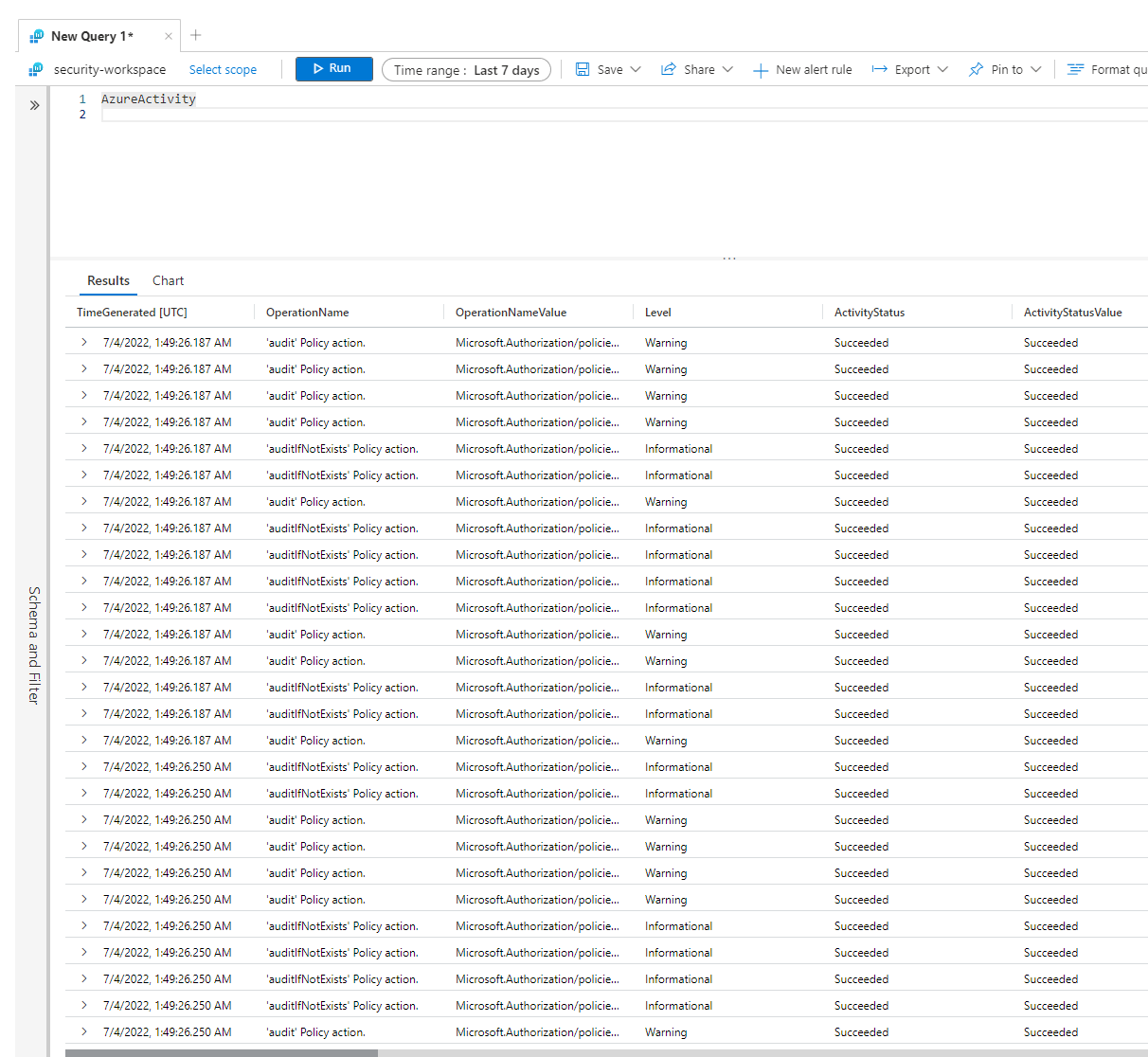Open the Export dropdown chevron
1148x1057 pixels.
coord(942,69)
